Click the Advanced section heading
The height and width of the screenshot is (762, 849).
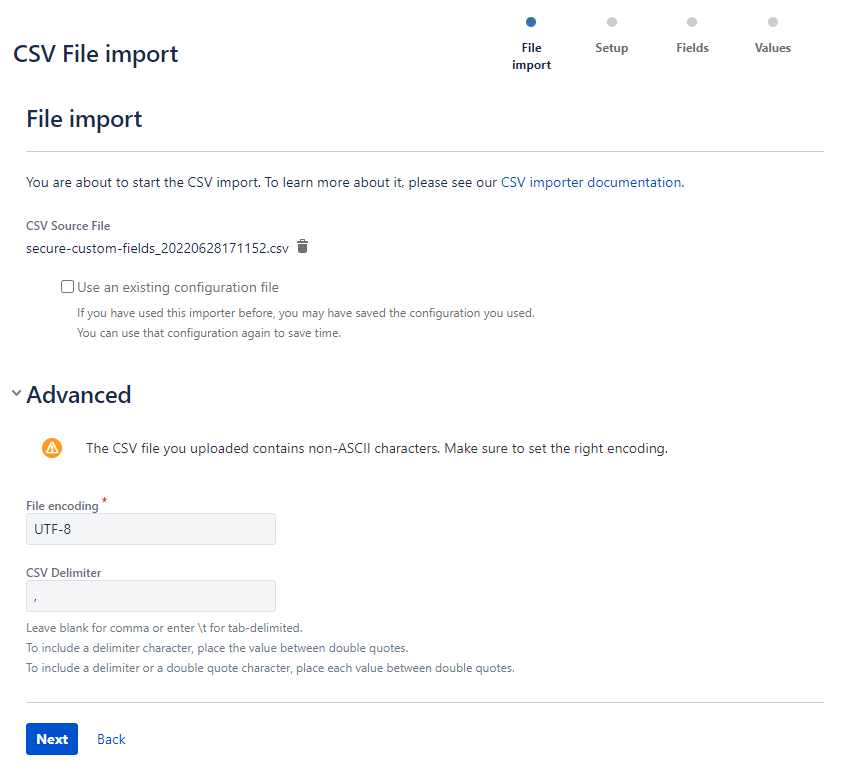click(79, 395)
